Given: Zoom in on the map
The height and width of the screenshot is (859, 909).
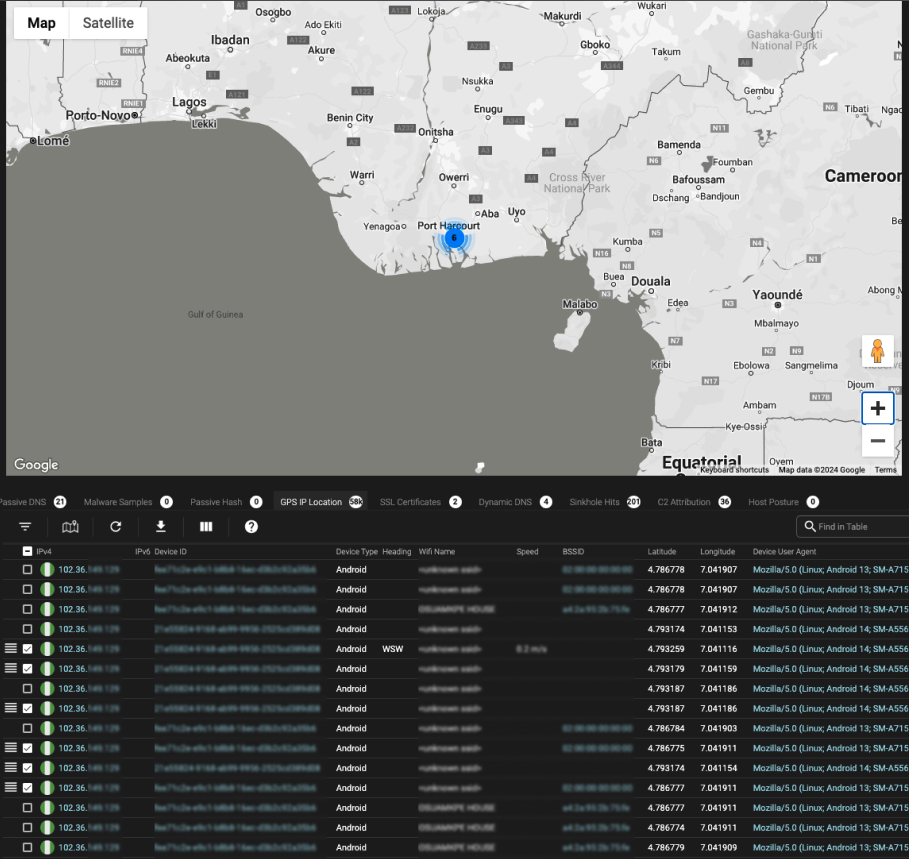Looking at the screenshot, I should click(877, 408).
